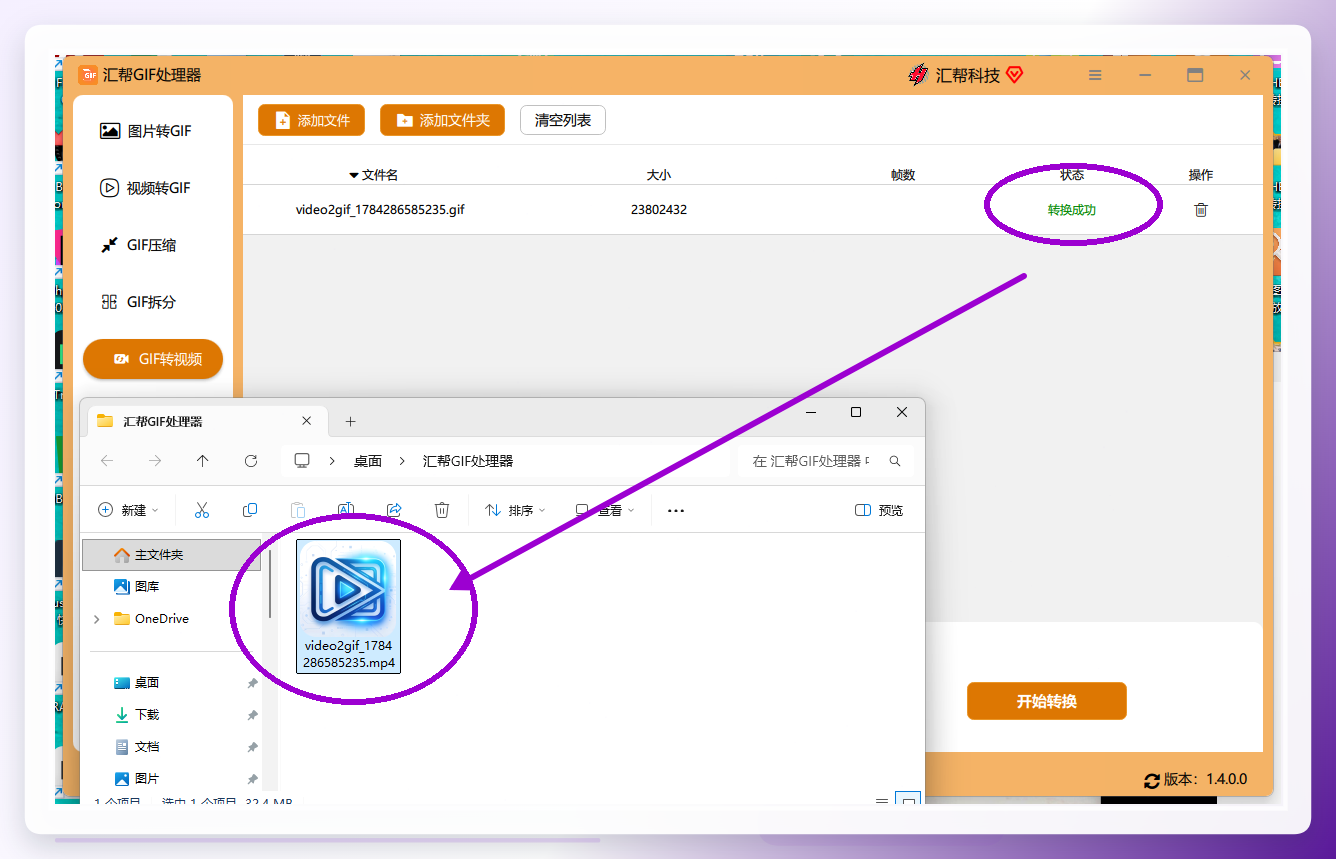Click the 添加文件 button
Viewport: 1336px width, 859px height.
coord(311,120)
